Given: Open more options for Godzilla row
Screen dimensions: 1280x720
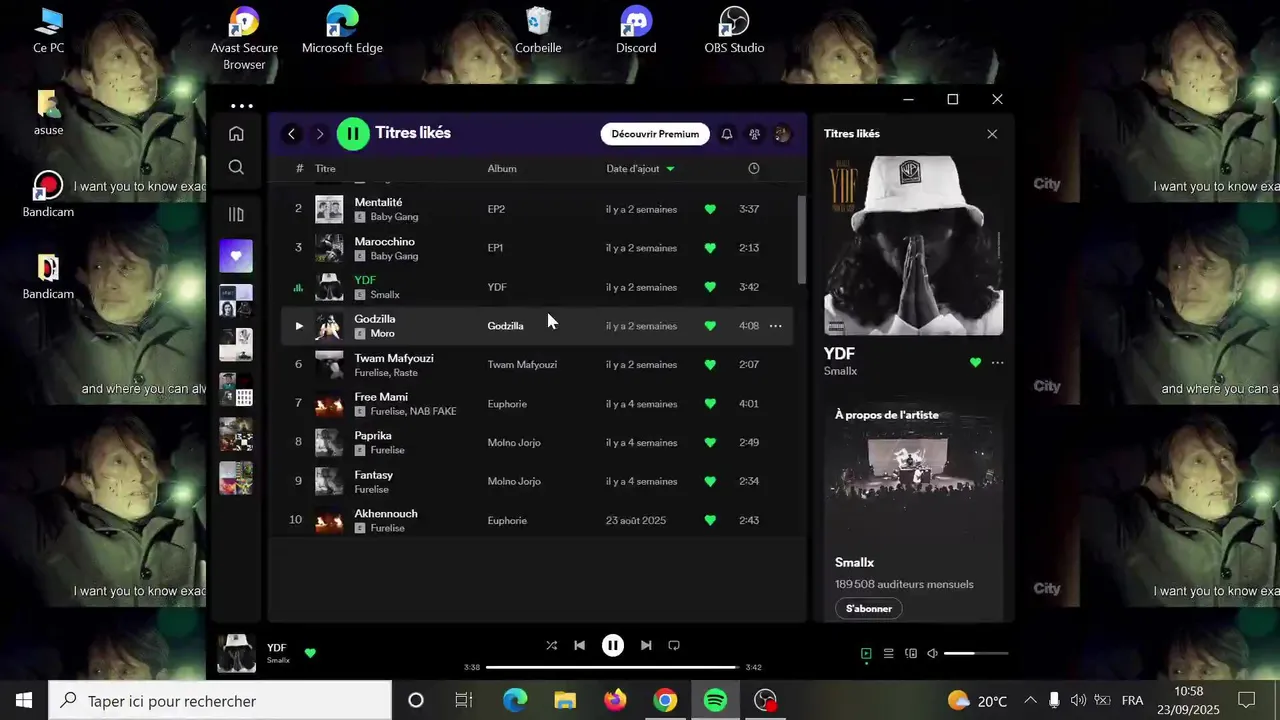Looking at the screenshot, I should pyautogui.click(x=775, y=326).
